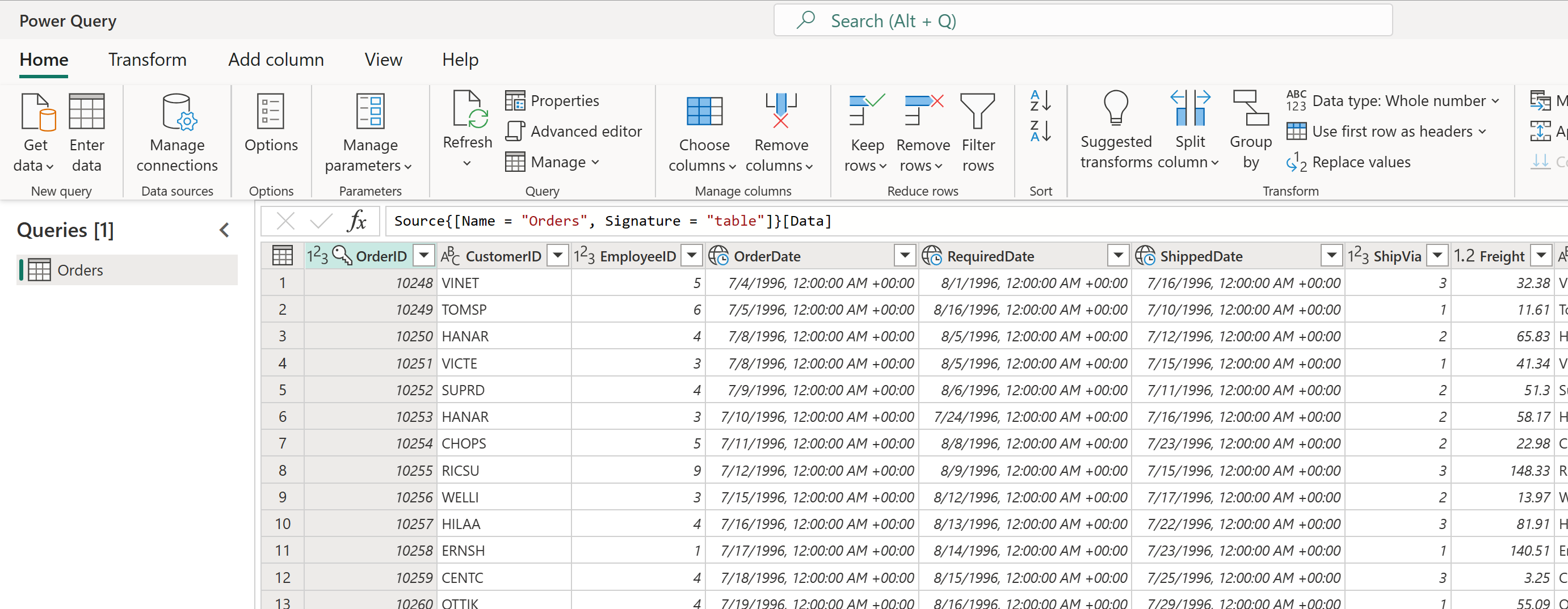Open ShipVia column filter dropdown
Image resolution: width=1568 pixels, height=609 pixels.
click(1437, 256)
